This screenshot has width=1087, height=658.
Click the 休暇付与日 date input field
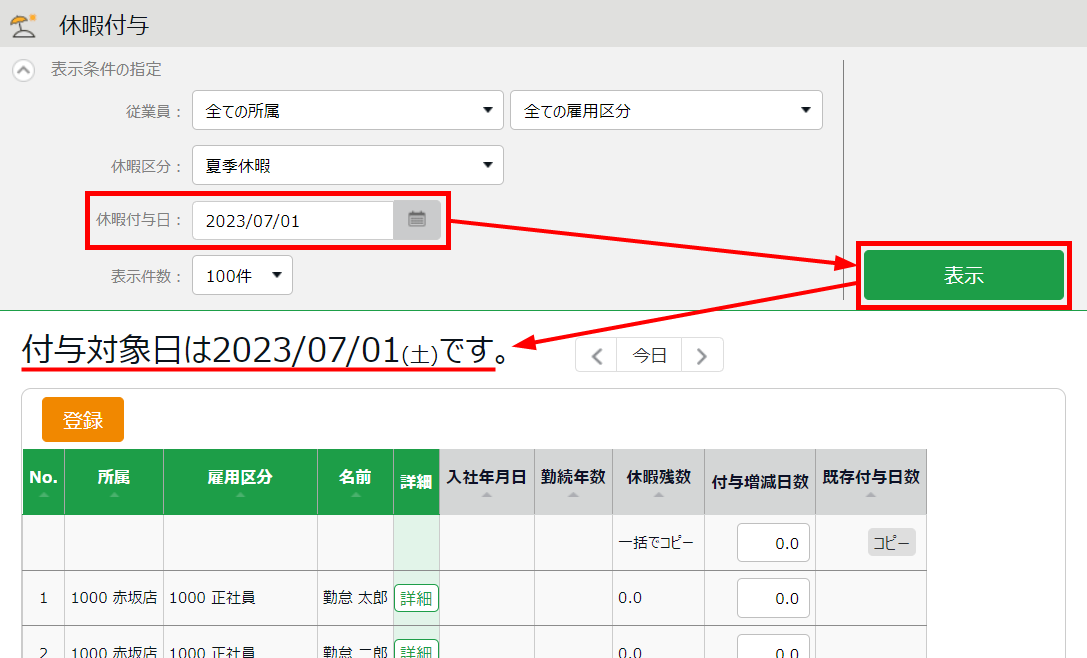(293, 221)
